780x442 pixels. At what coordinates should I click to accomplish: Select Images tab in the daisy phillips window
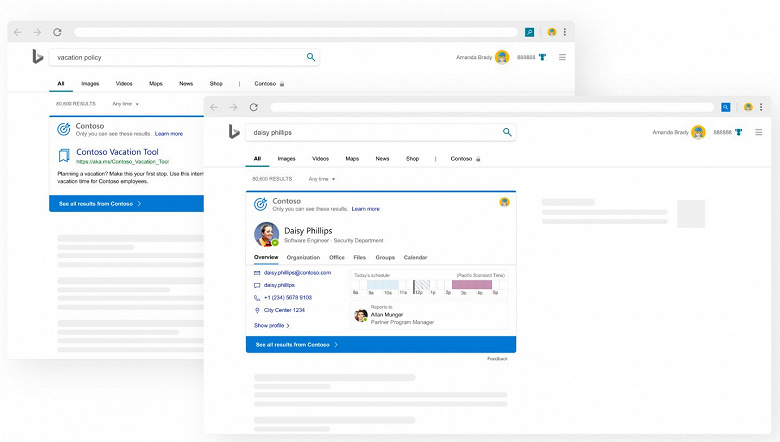(x=286, y=159)
